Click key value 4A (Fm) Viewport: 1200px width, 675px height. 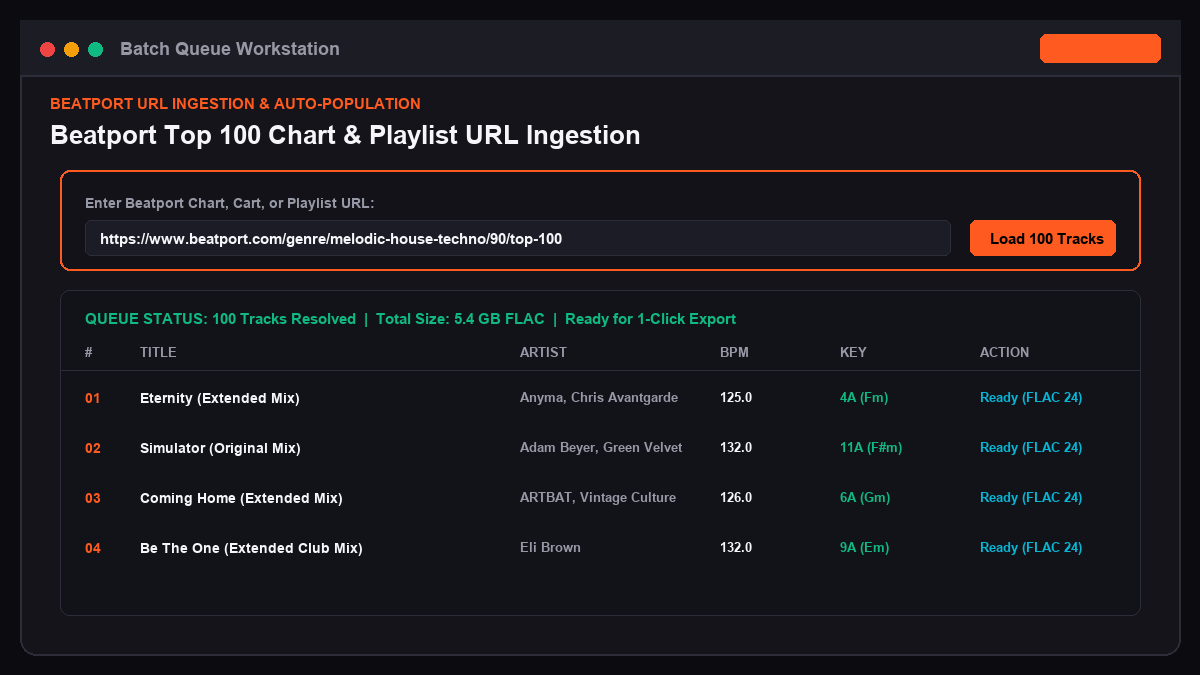[x=864, y=397]
